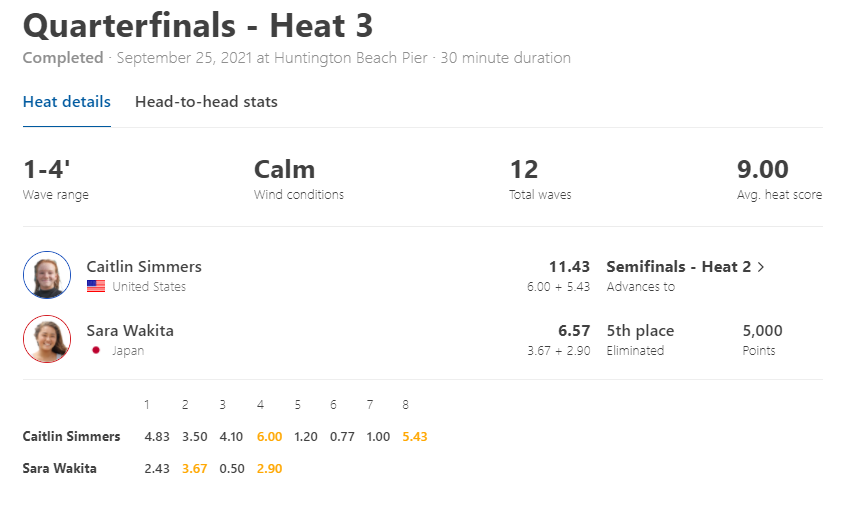This screenshot has height=505, width=843.
Task: Click the United States flag icon
Action: (96, 287)
